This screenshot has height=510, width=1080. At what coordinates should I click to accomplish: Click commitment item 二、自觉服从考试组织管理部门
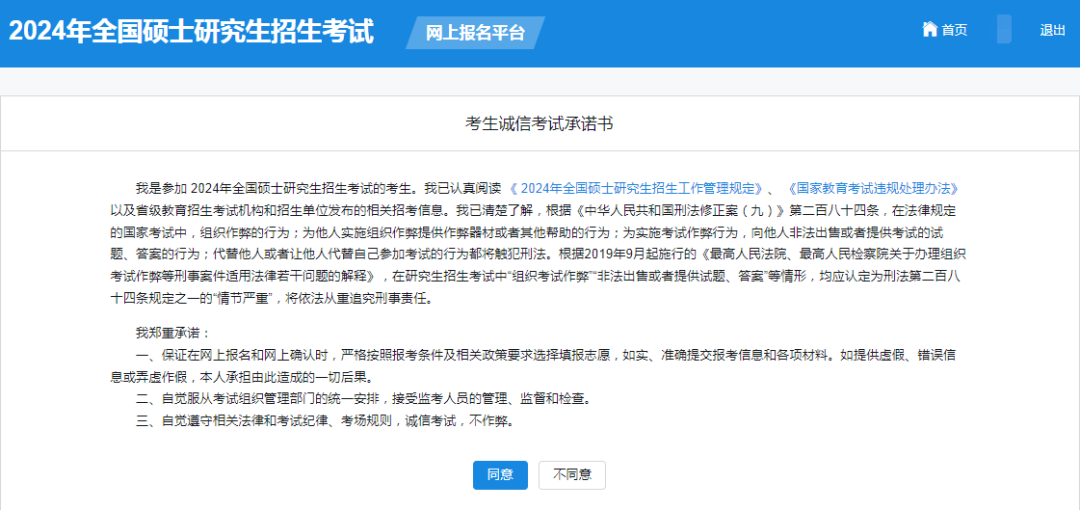[x=363, y=399]
